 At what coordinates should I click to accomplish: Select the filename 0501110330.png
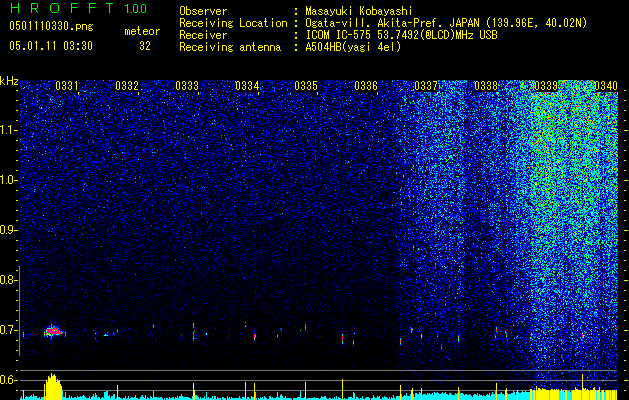tap(51, 26)
